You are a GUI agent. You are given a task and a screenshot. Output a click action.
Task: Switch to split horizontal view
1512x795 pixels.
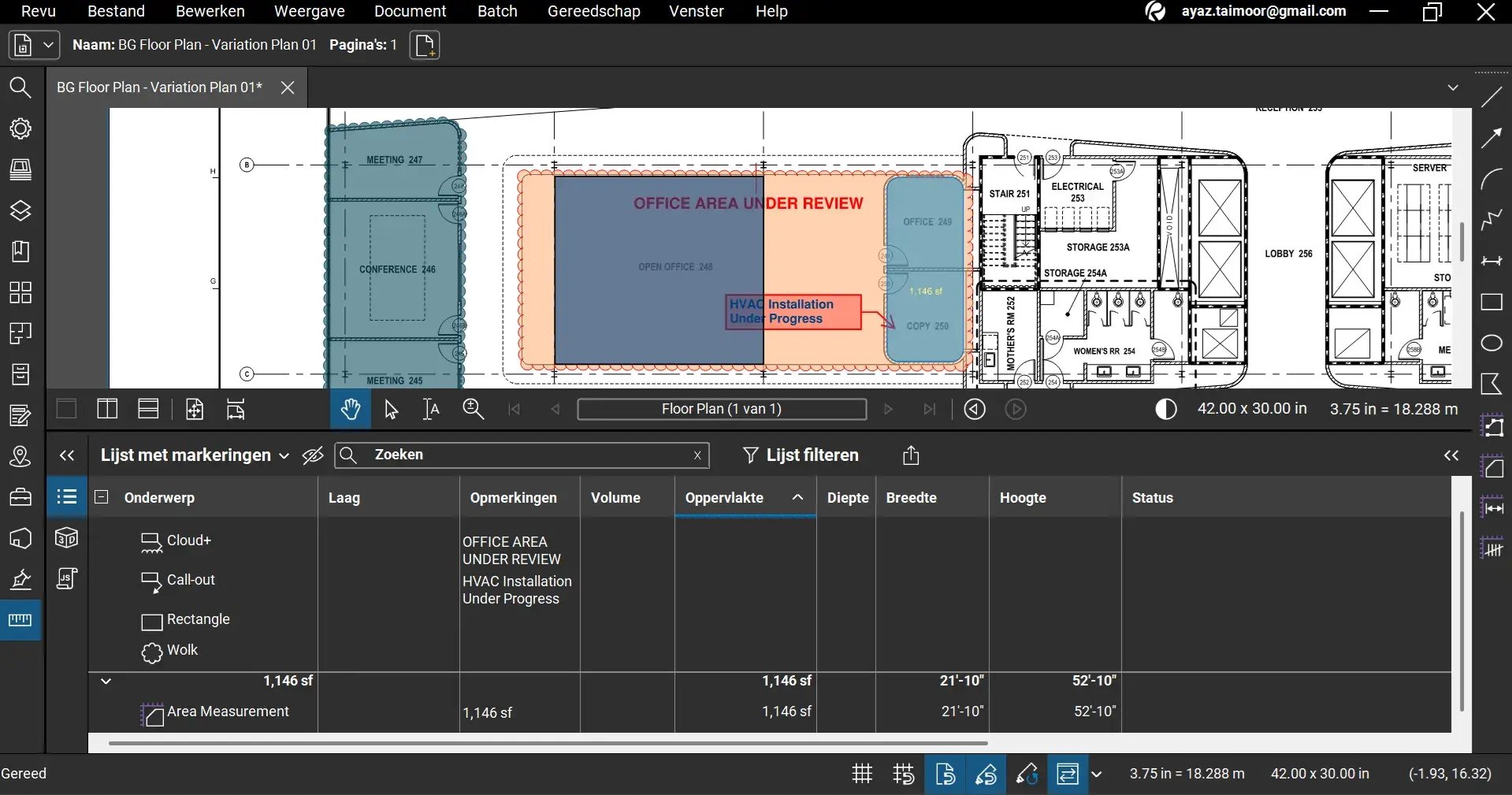(x=148, y=409)
